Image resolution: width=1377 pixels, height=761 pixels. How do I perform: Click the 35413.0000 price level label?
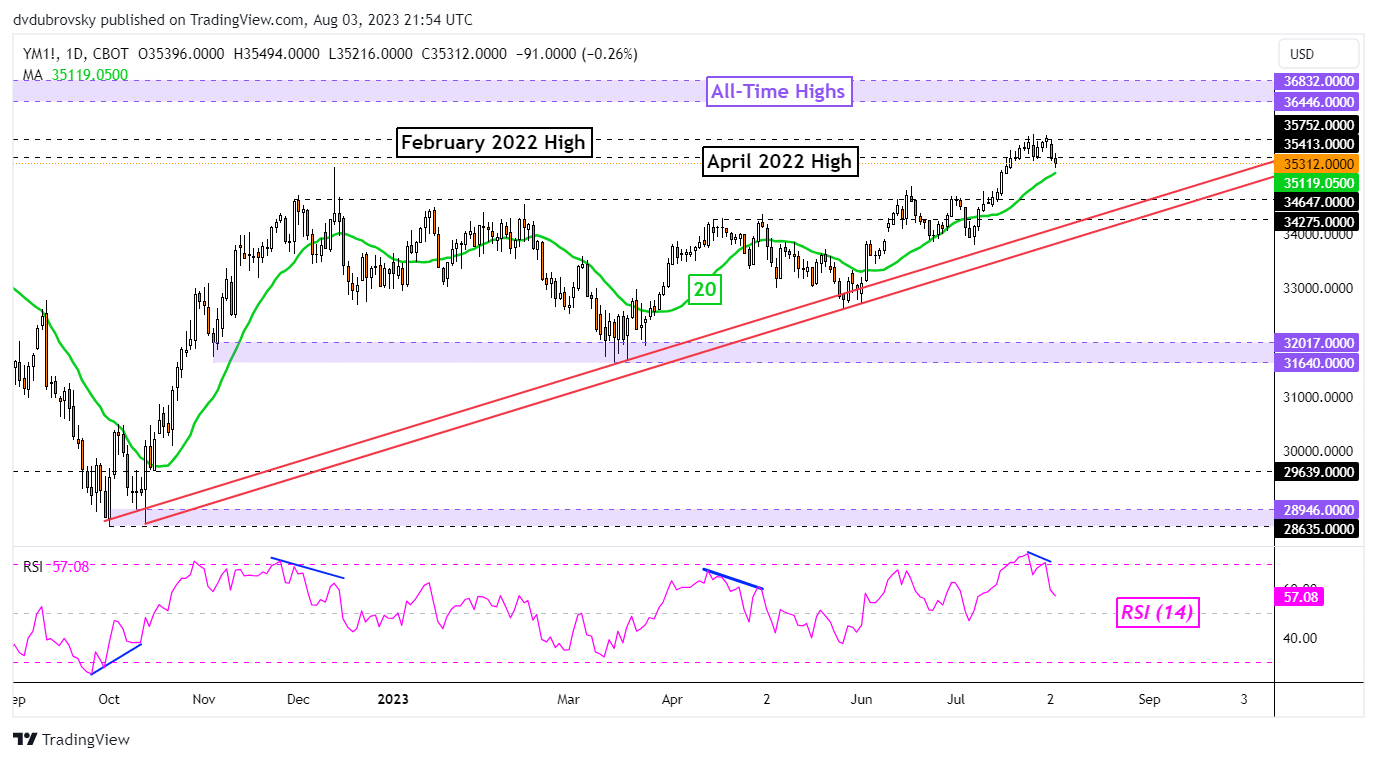coord(1318,144)
